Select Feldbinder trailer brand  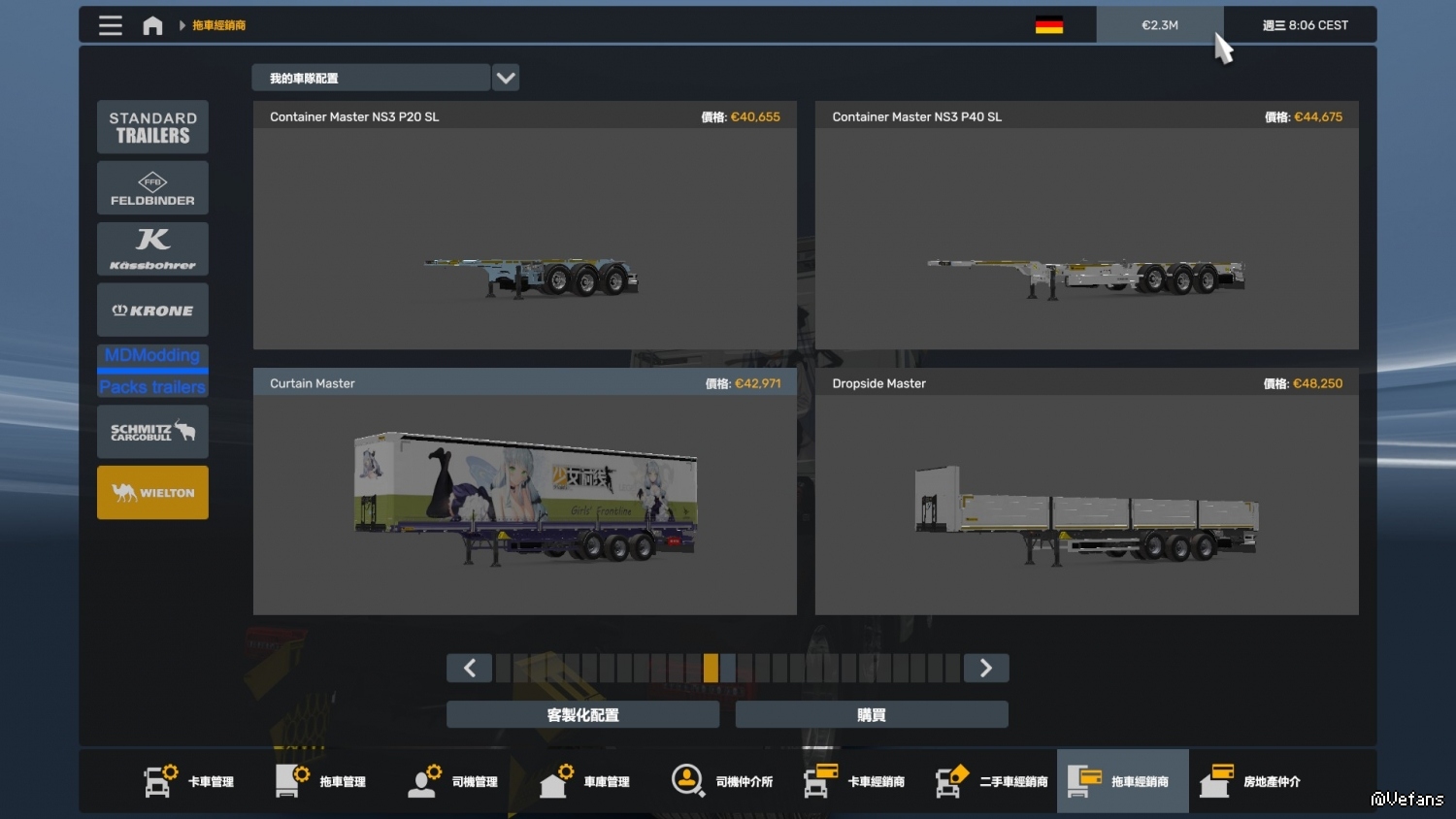click(152, 187)
